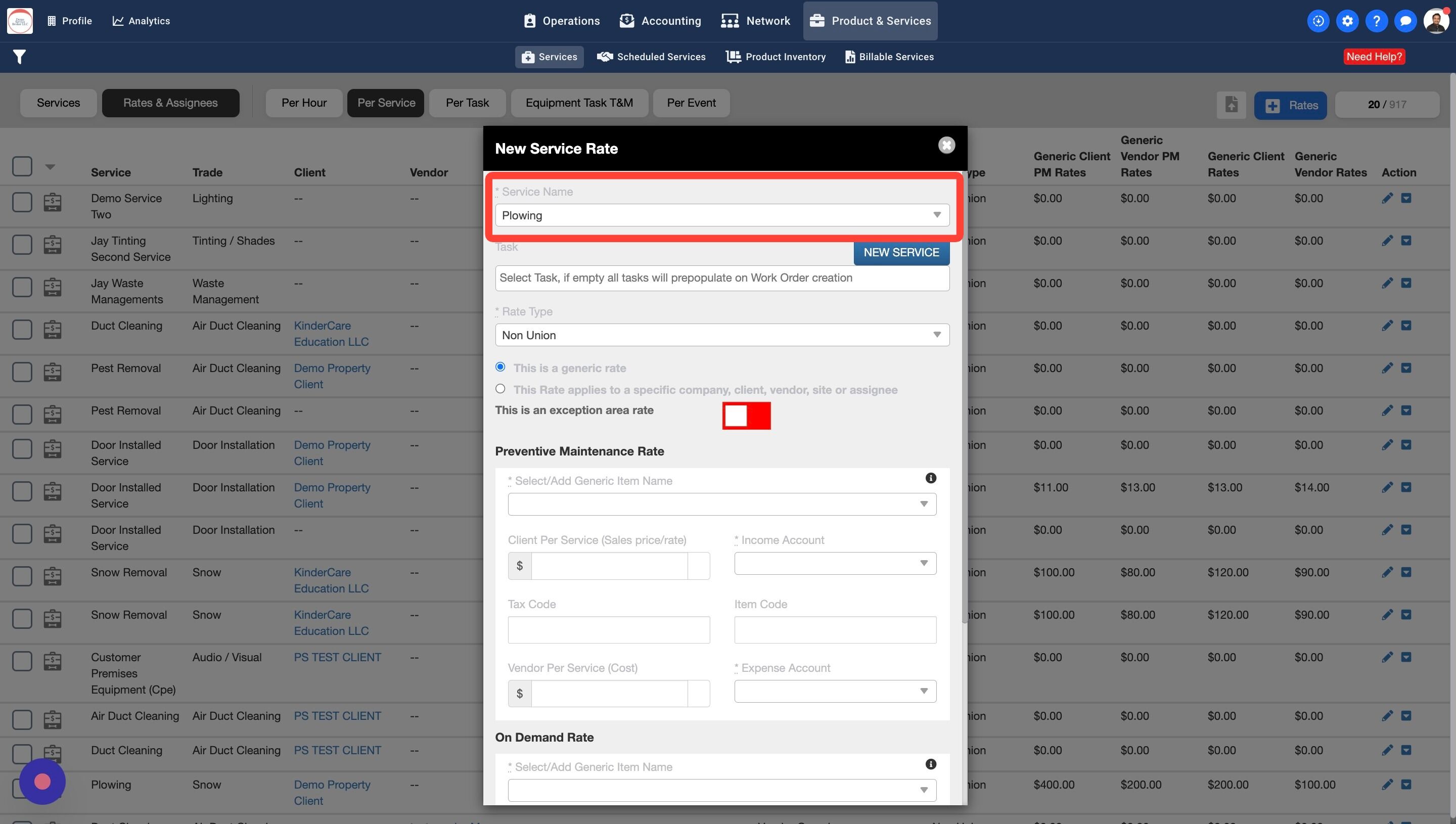Click the upload file icon beside Rates

[1232, 105]
